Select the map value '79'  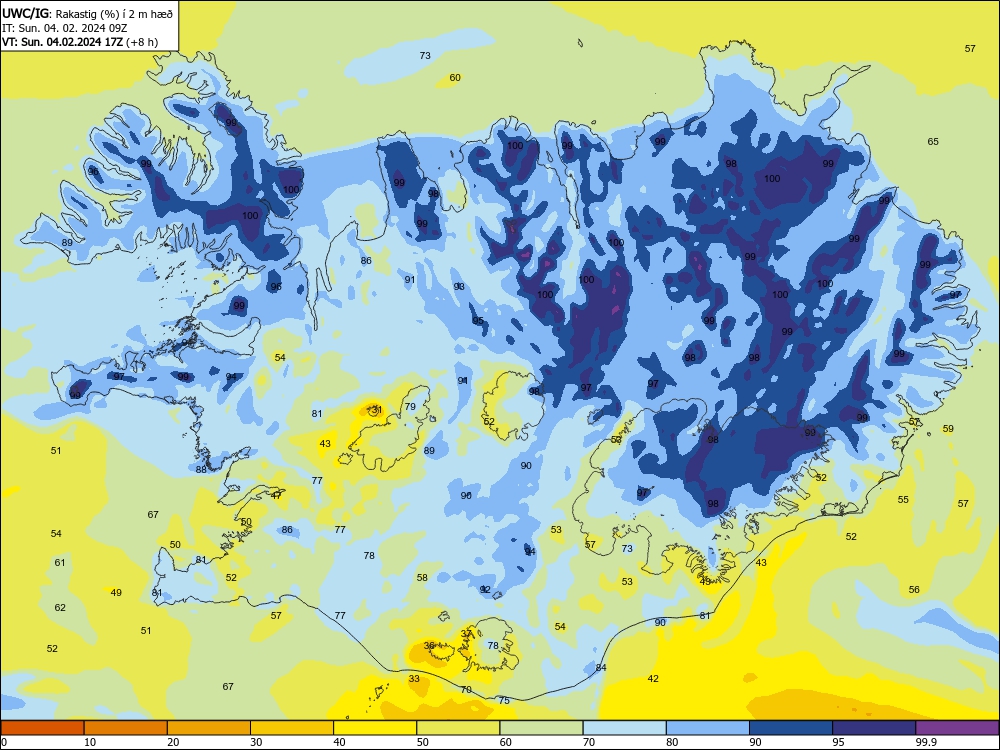tap(410, 406)
